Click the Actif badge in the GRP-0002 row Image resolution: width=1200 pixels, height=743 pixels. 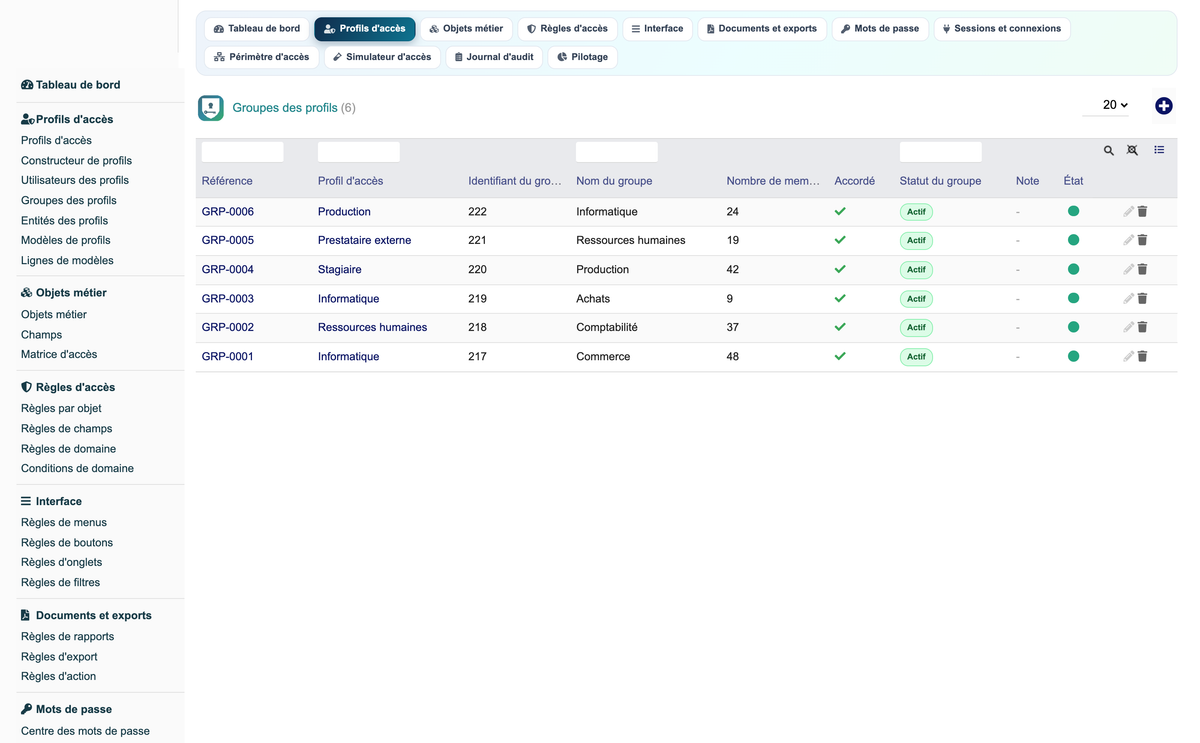[916, 328]
